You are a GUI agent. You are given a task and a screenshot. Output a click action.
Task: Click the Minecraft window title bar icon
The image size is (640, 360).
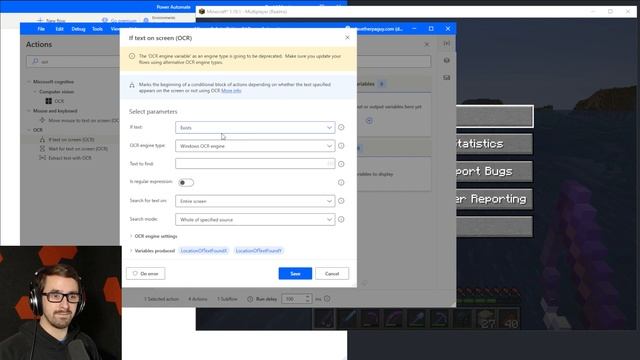(202, 11)
